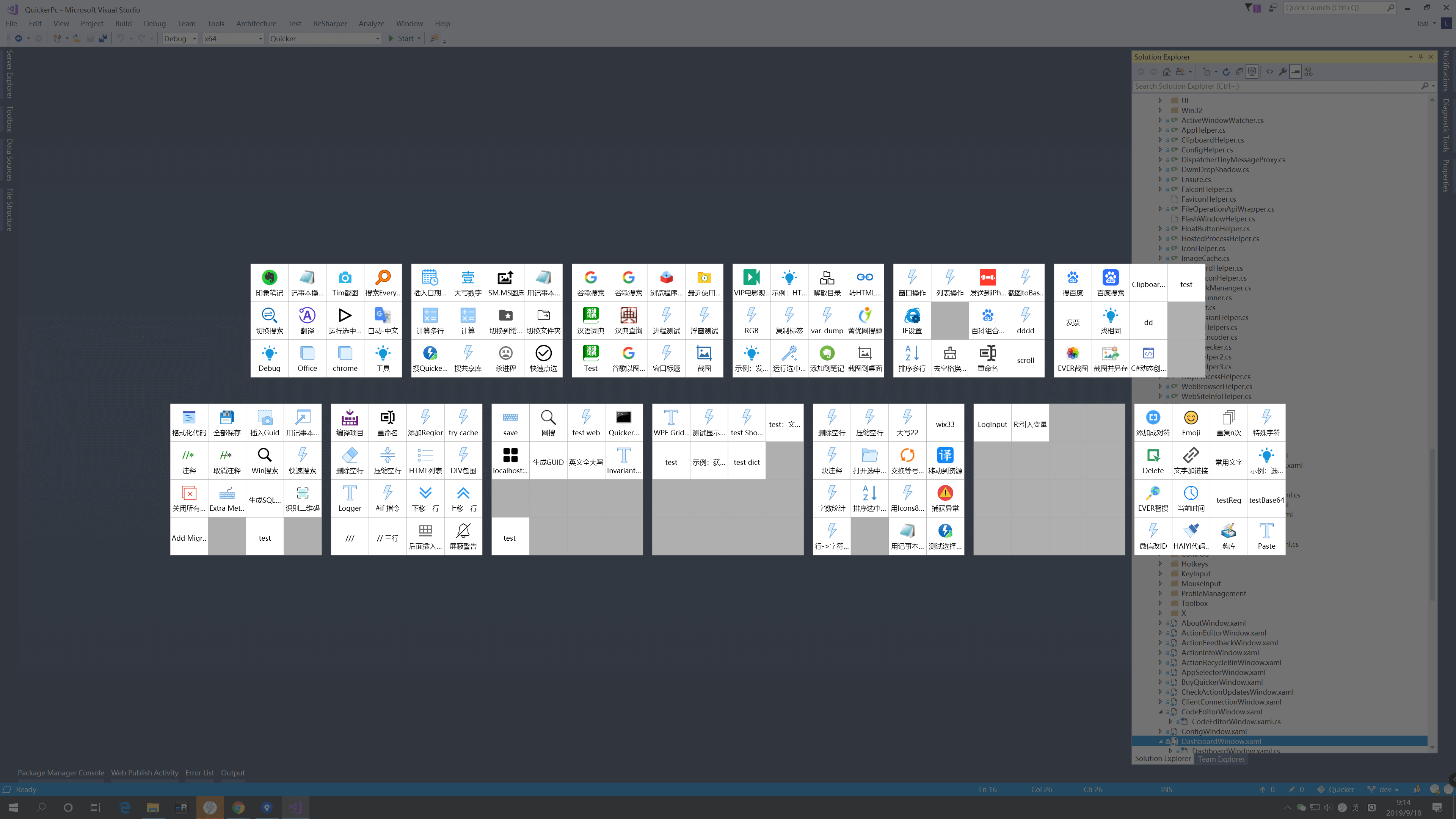The width and height of the screenshot is (1456, 819).
Task: Pin the Solution Explorer panel
Action: (1420, 56)
